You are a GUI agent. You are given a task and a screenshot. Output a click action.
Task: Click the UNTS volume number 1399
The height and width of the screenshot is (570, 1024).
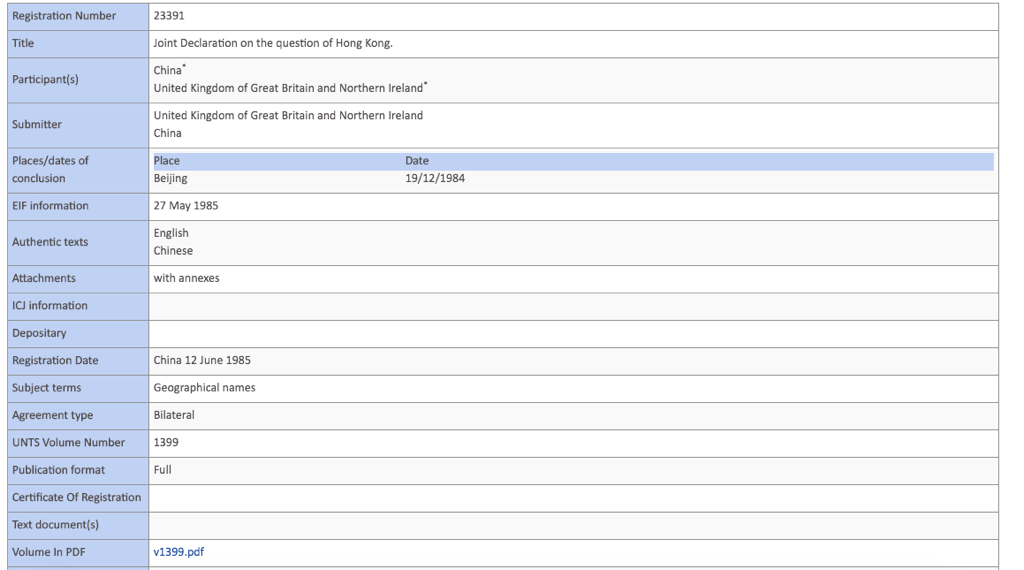click(x=166, y=442)
